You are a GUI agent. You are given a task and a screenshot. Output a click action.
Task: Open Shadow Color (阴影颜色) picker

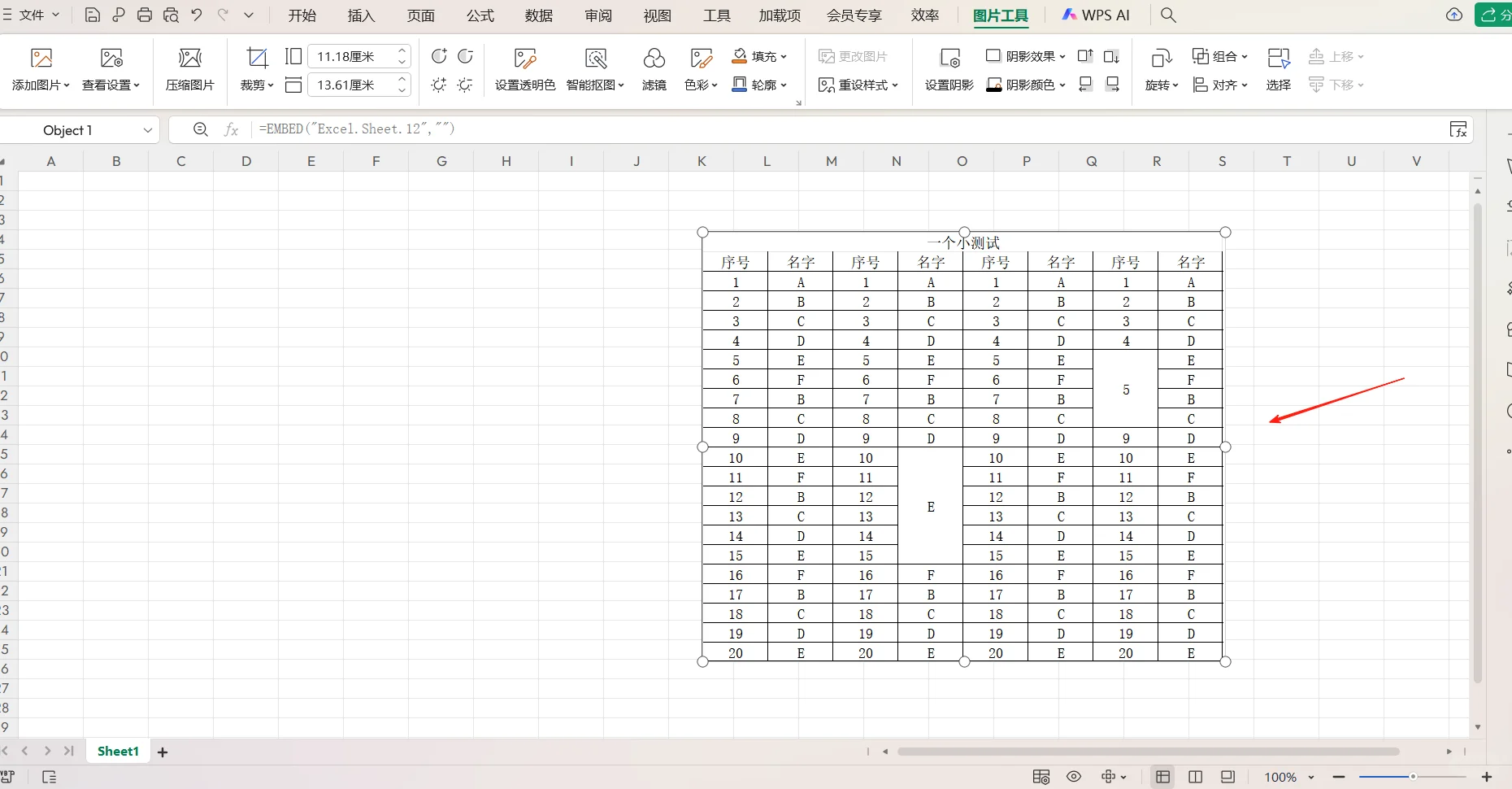click(1025, 85)
